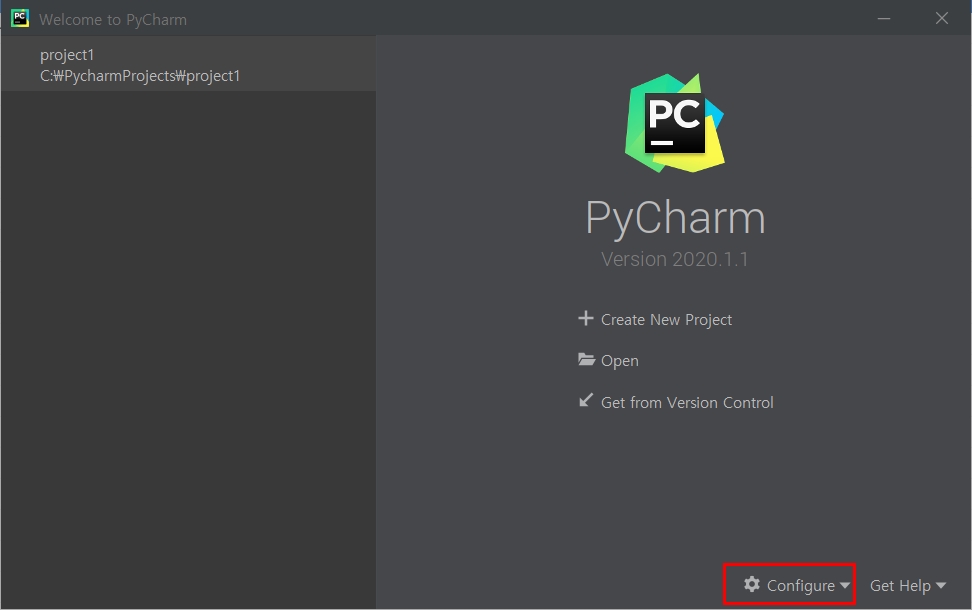Click the arrow icon beside Get from Version Control
Viewport: 972px width, 610px height.
coord(586,400)
